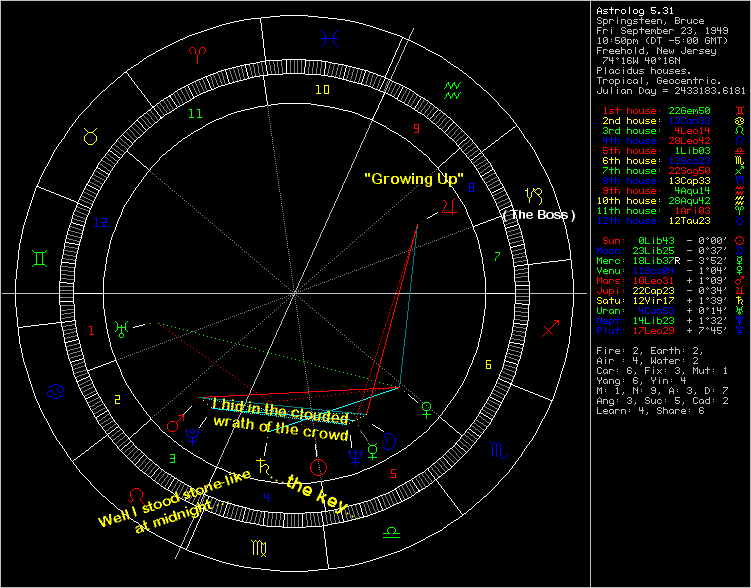751x588 pixels.
Task: Click the blue house number 8 on the wheel
Action: (471, 188)
